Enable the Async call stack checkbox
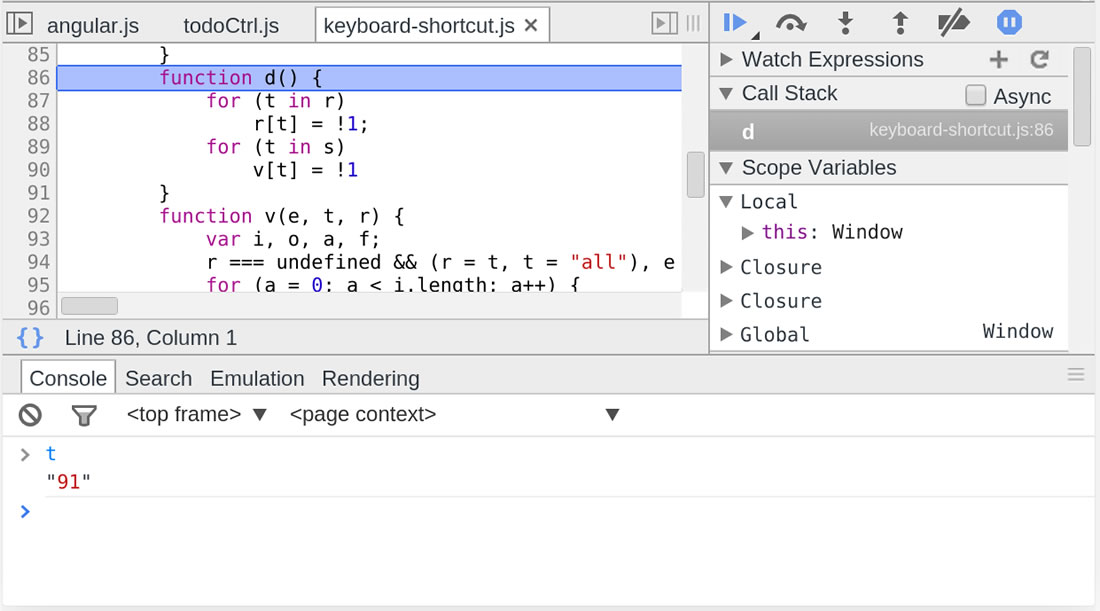 pos(976,96)
